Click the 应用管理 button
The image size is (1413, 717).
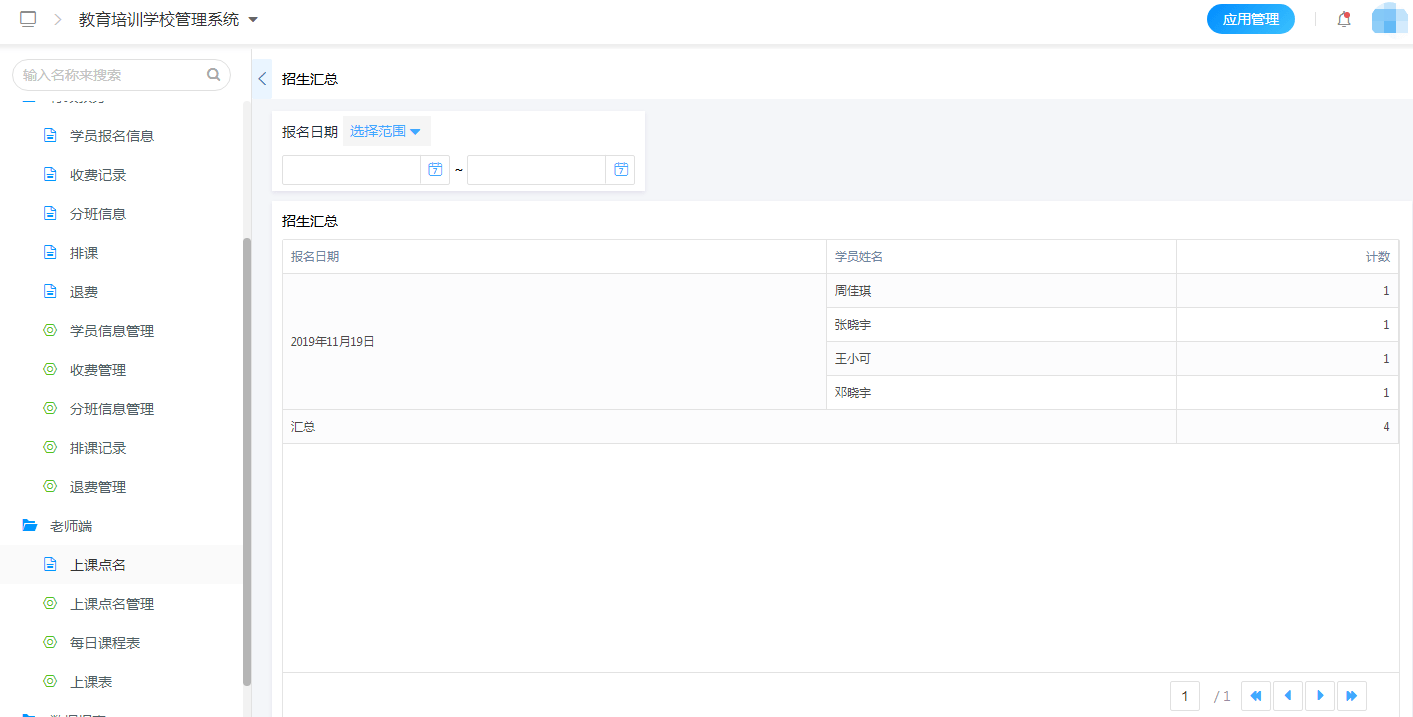(1250, 19)
